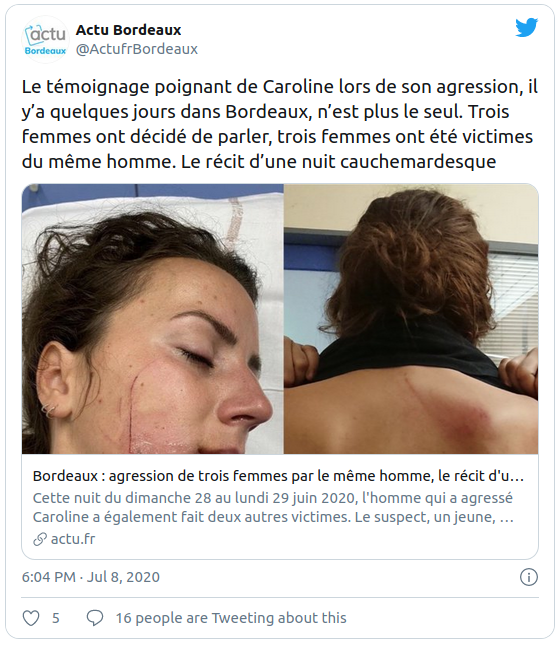Click the second description line 'Caroline a également fait'

pos(273,517)
